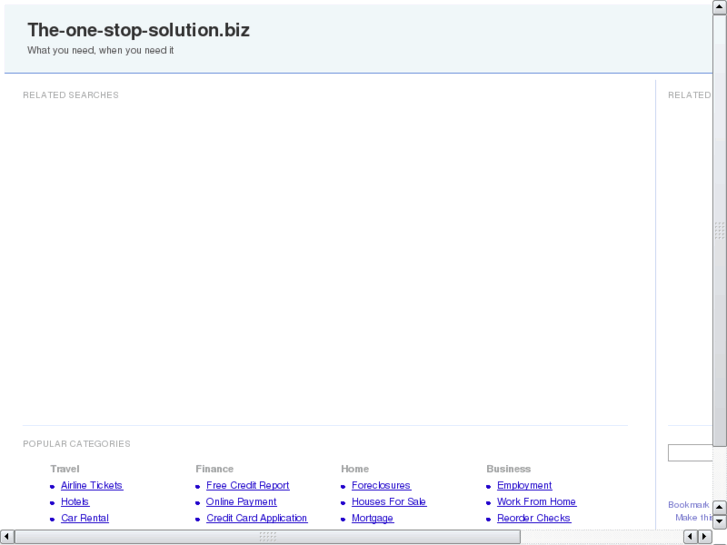
Task: Click the Home category heading
Action: point(355,469)
